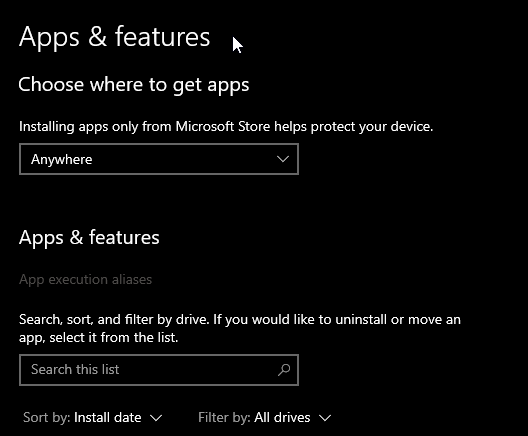The width and height of the screenshot is (528, 436).
Task: Click the large Apps & features page title
Action: [x=114, y=37]
